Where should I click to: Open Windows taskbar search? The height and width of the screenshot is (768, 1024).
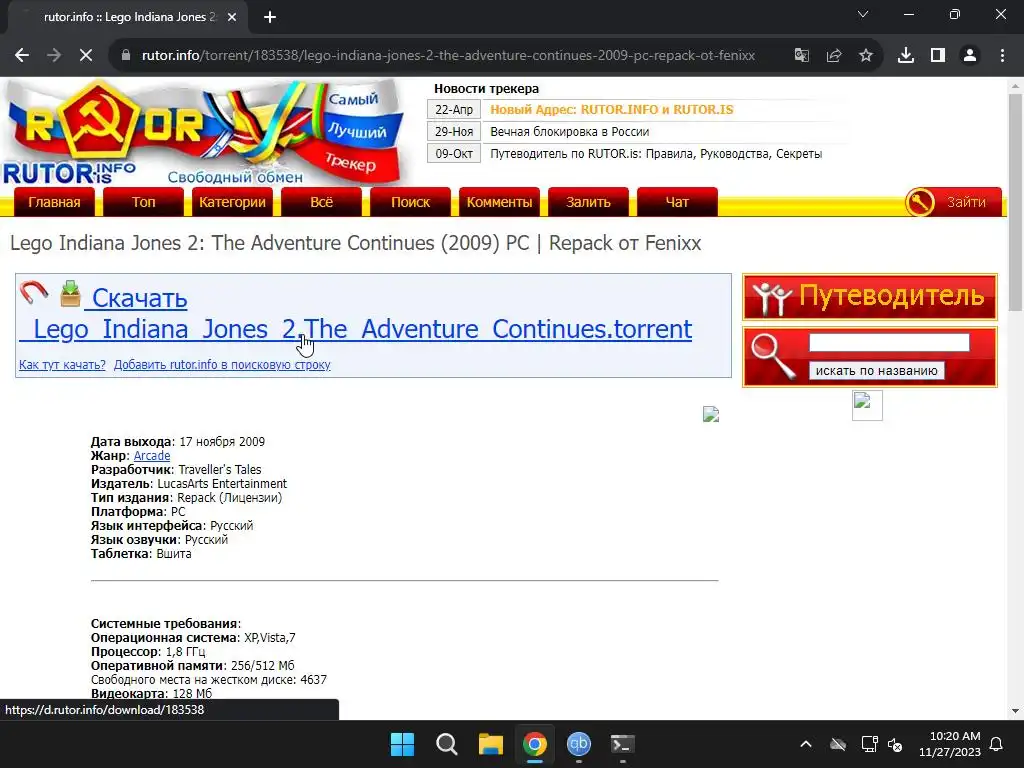click(447, 744)
